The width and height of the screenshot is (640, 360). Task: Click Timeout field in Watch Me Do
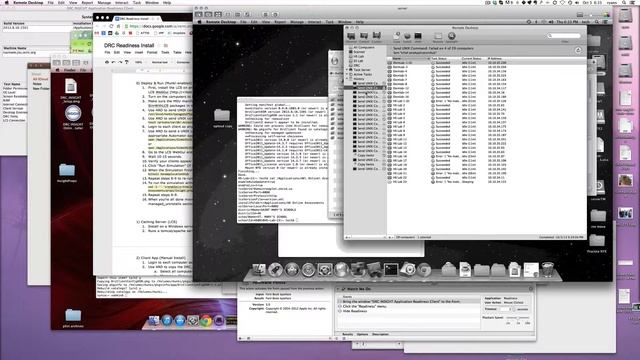(505, 309)
